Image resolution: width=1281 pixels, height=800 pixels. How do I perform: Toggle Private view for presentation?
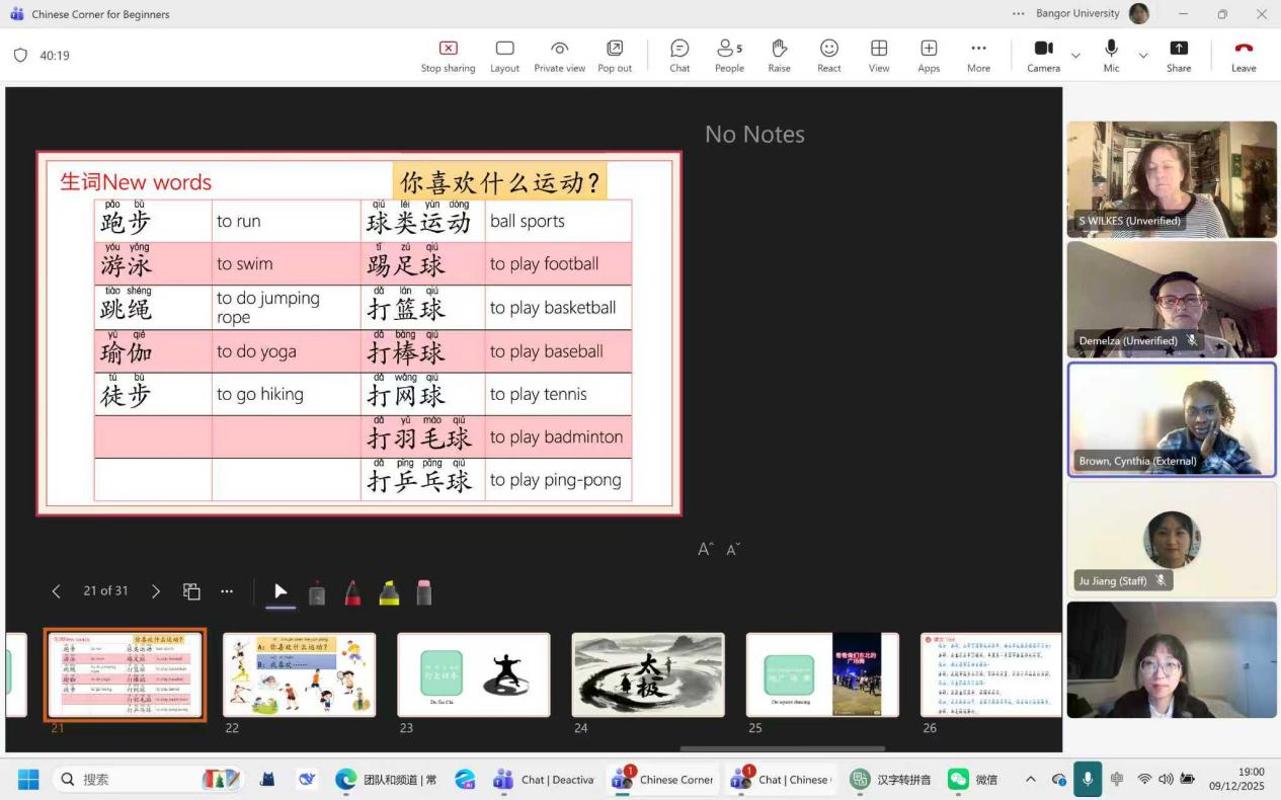click(559, 55)
